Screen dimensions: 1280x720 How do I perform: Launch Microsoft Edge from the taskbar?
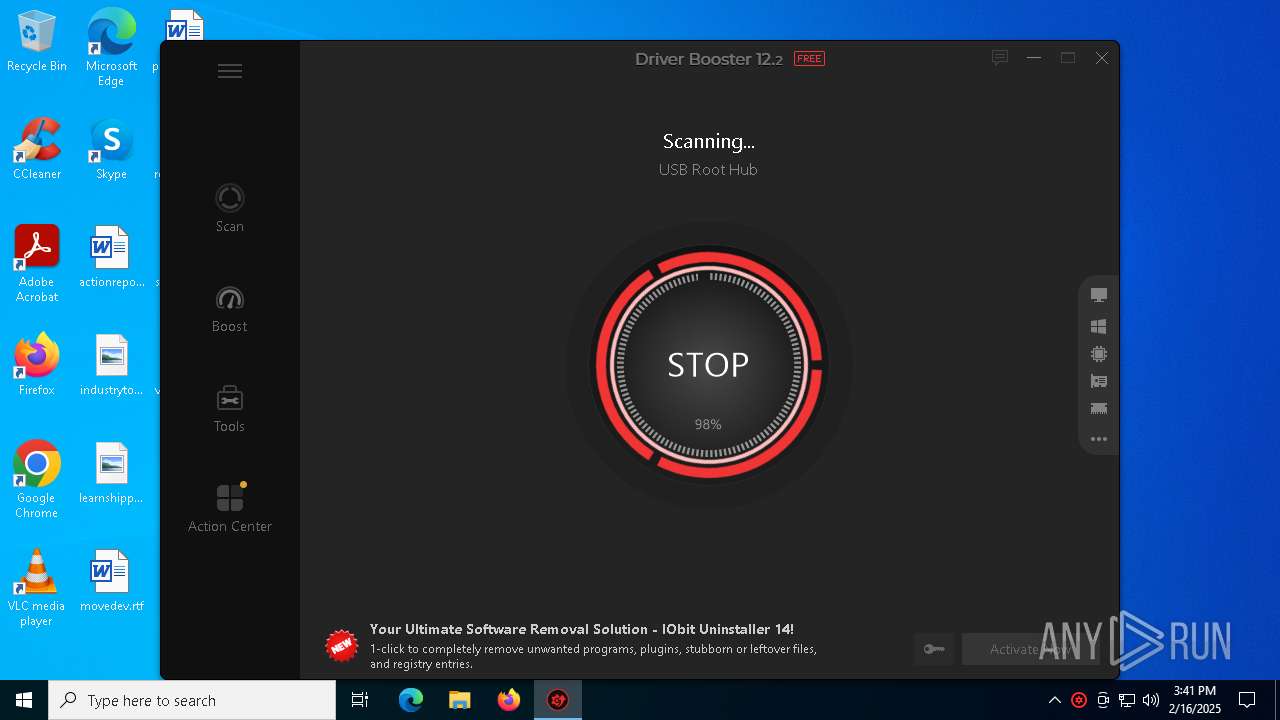point(411,700)
